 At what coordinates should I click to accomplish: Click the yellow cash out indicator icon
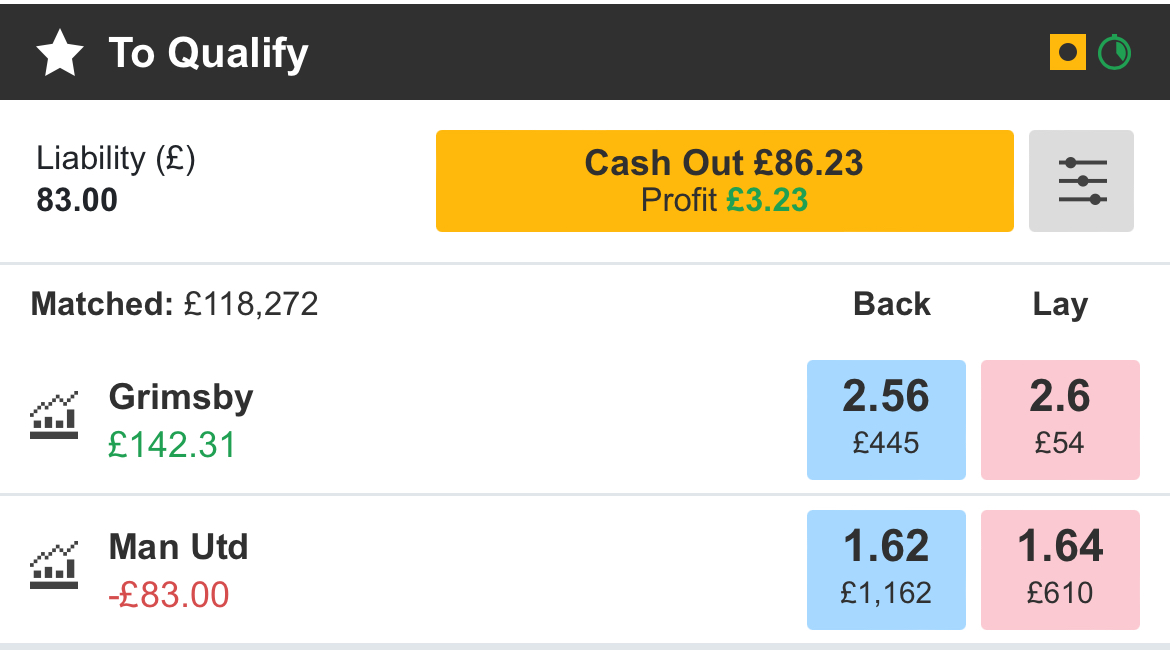coord(1068,52)
